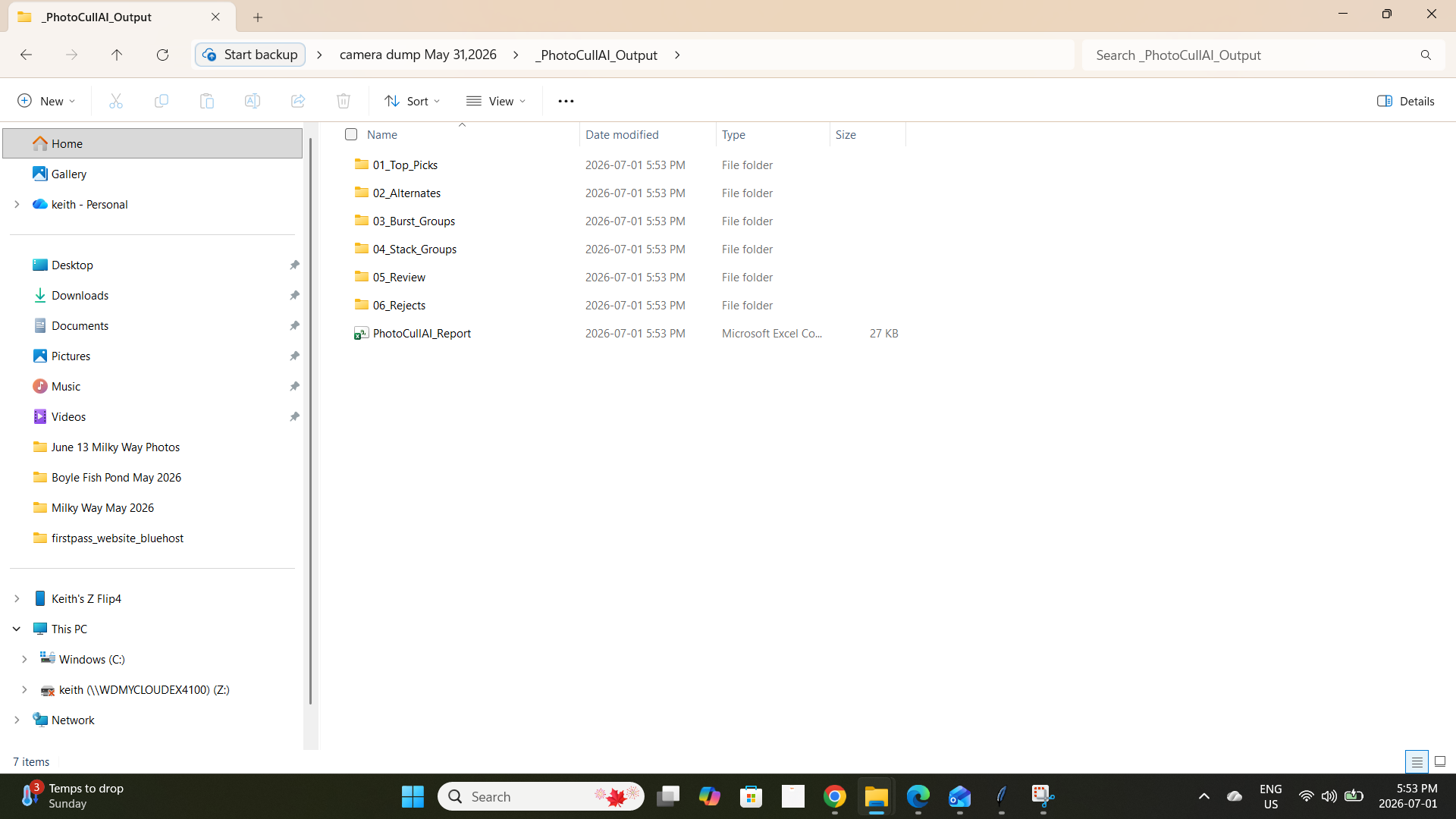Tick the select-all checkbox in header
The height and width of the screenshot is (819, 1456).
[x=351, y=134]
